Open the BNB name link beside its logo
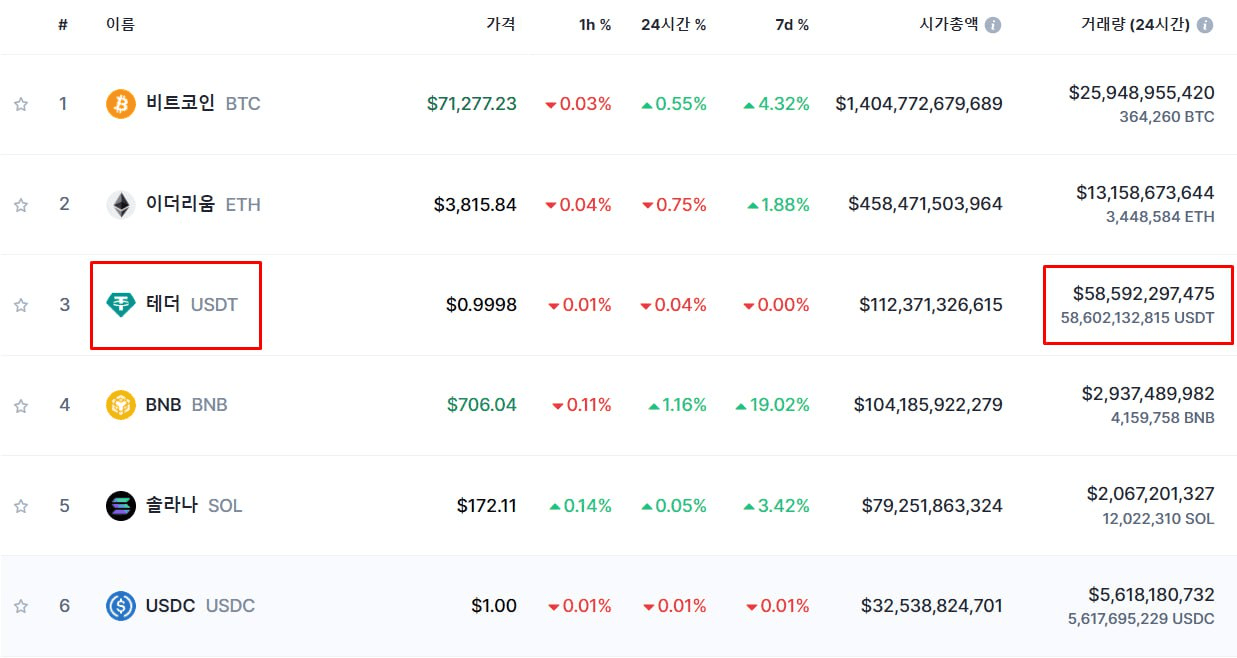1237x658 pixels. point(163,405)
